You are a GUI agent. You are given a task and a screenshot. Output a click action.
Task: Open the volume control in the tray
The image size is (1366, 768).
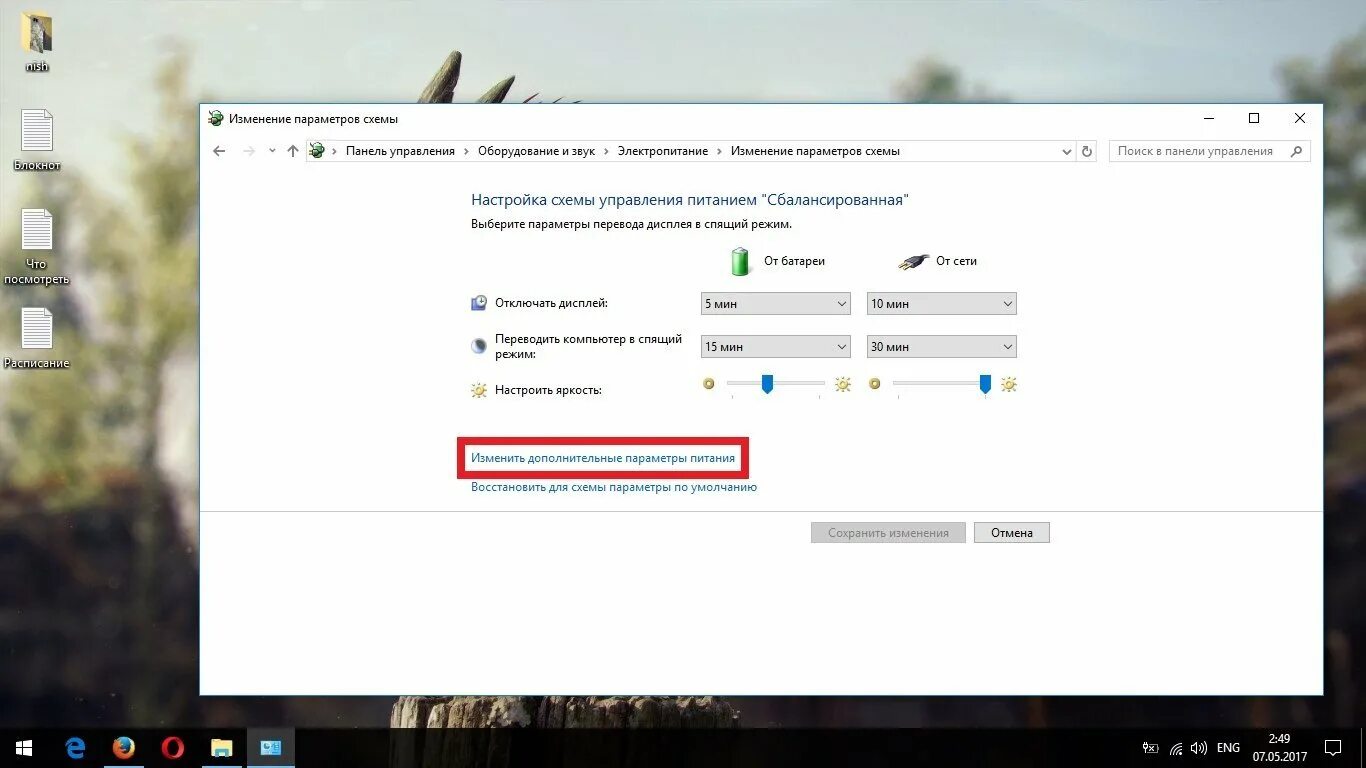coord(1199,748)
